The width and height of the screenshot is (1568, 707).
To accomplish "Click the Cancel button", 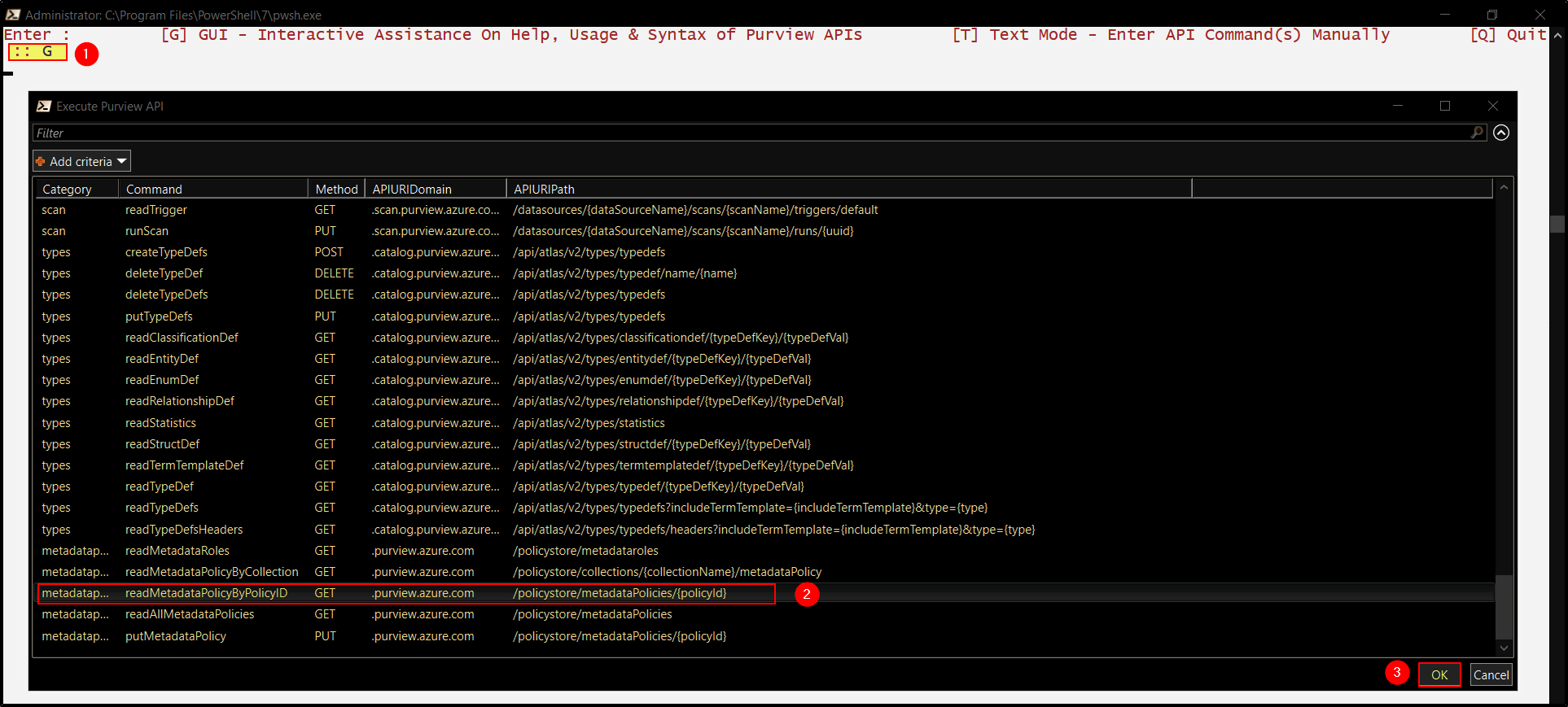I will [1491, 674].
